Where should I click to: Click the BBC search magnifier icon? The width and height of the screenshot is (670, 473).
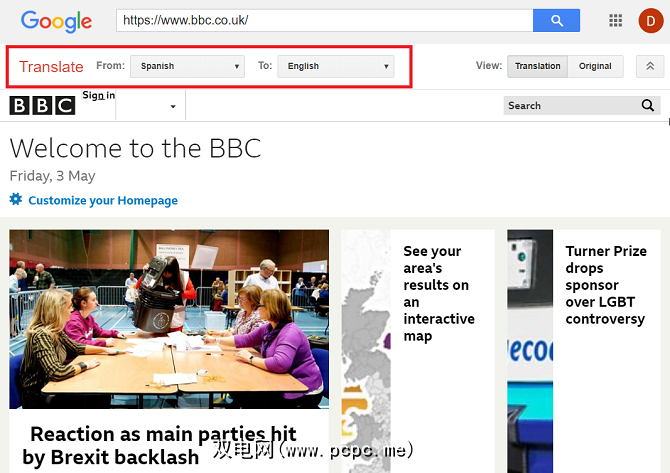tap(648, 105)
